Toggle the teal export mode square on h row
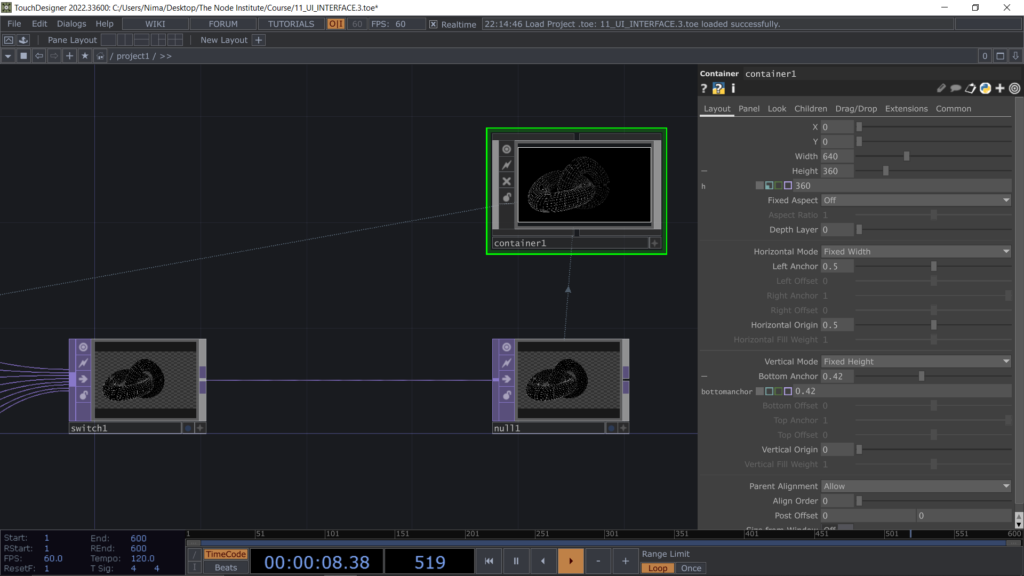 point(769,185)
